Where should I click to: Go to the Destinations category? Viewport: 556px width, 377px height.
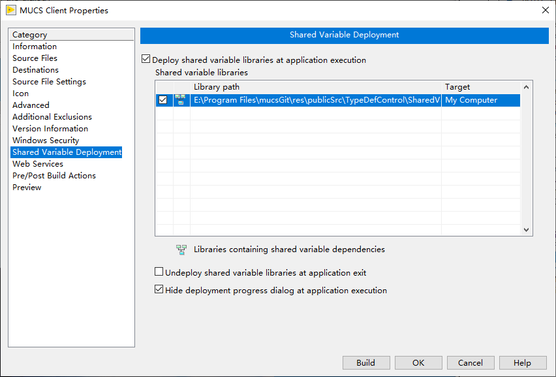[35, 70]
